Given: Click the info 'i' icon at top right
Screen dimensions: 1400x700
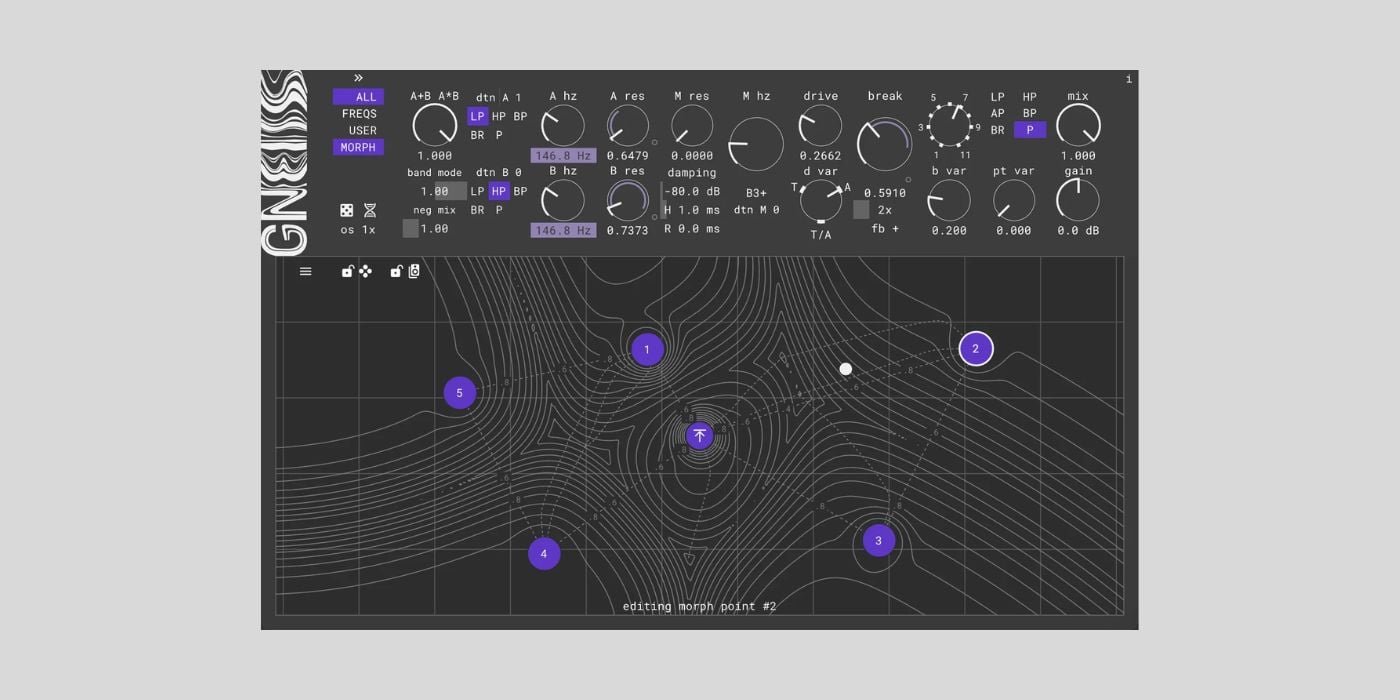Looking at the screenshot, I should pyautogui.click(x=1129, y=79).
